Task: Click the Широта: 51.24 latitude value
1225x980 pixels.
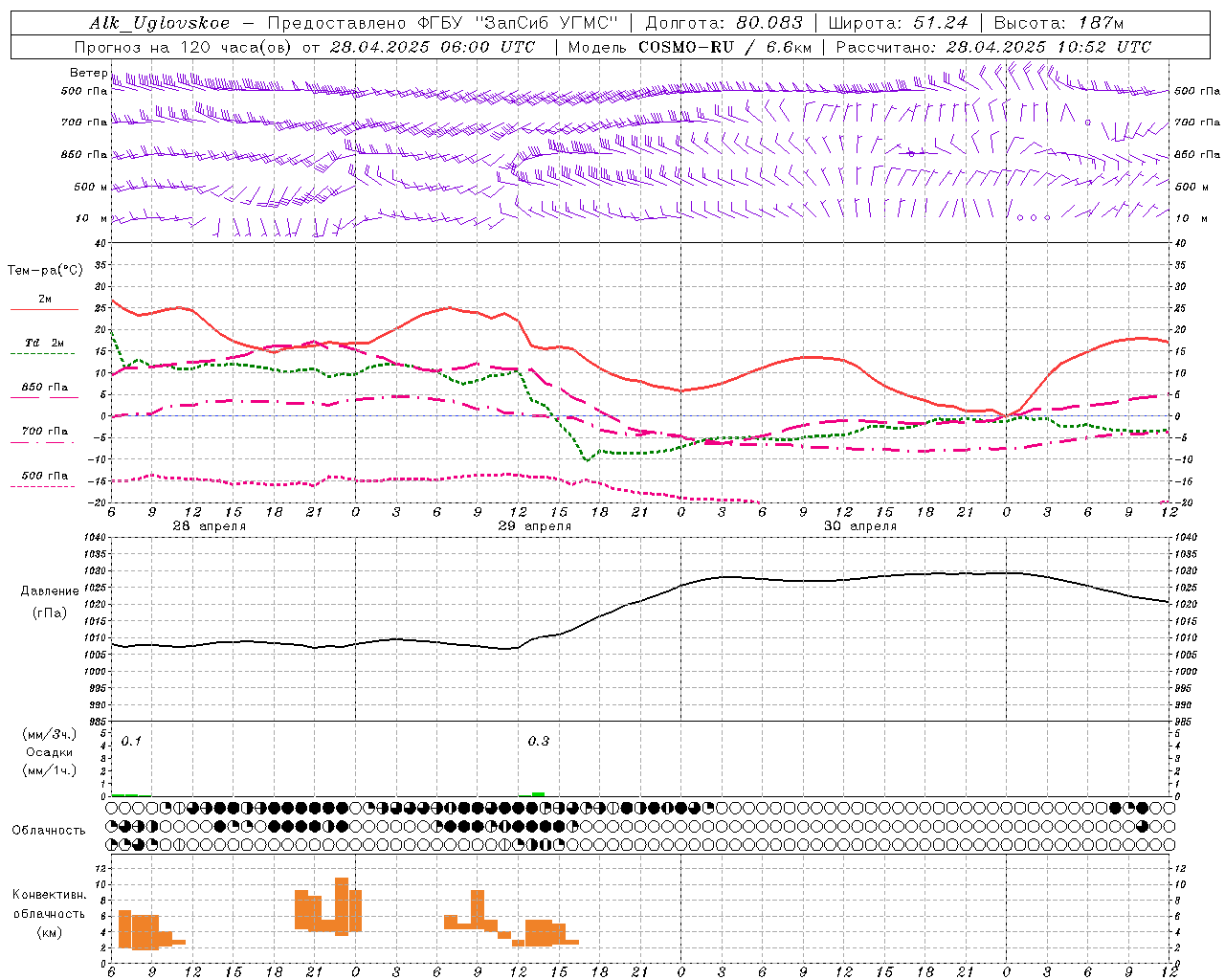Action: pos(898,23)
